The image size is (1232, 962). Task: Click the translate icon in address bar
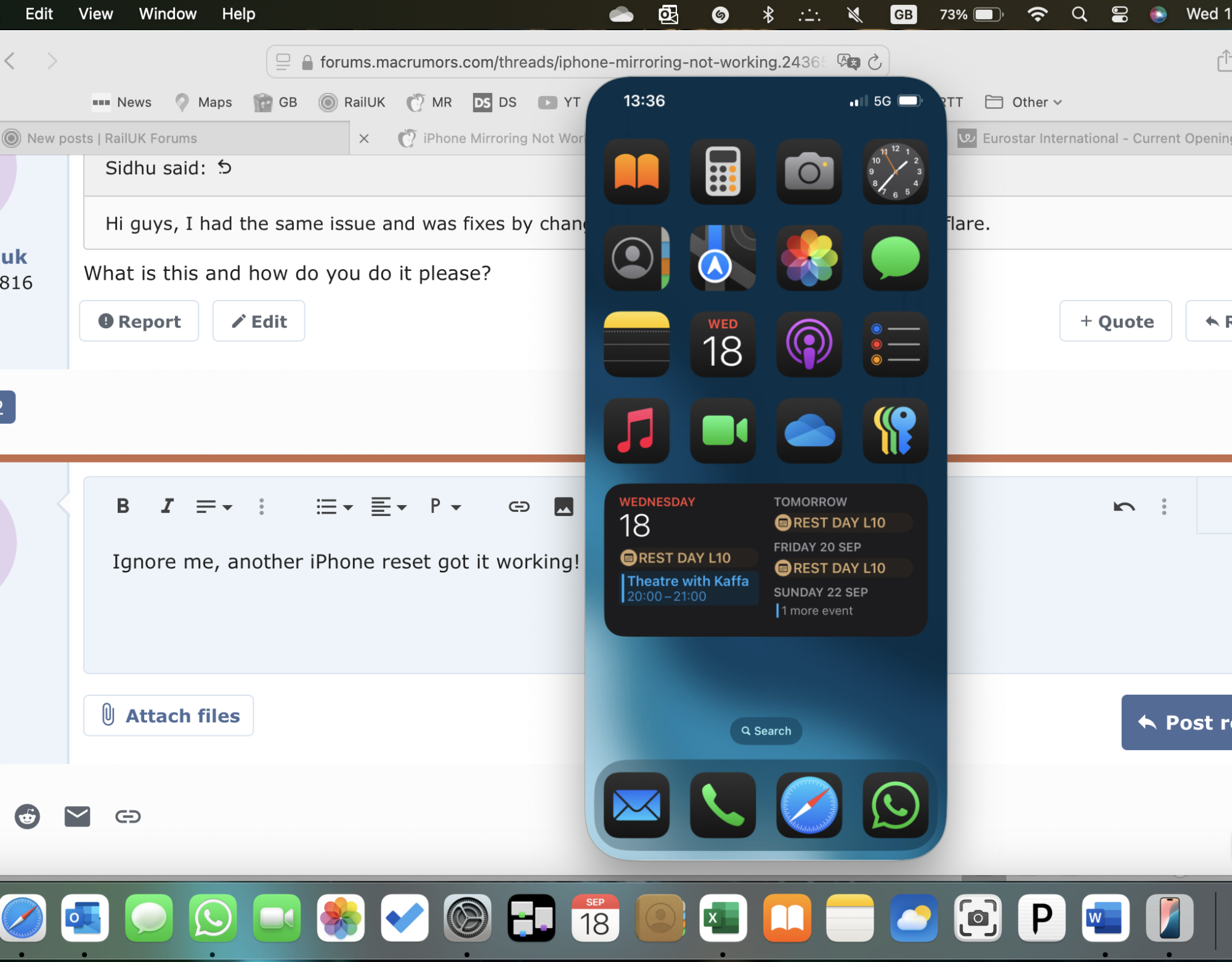[848, 62]
